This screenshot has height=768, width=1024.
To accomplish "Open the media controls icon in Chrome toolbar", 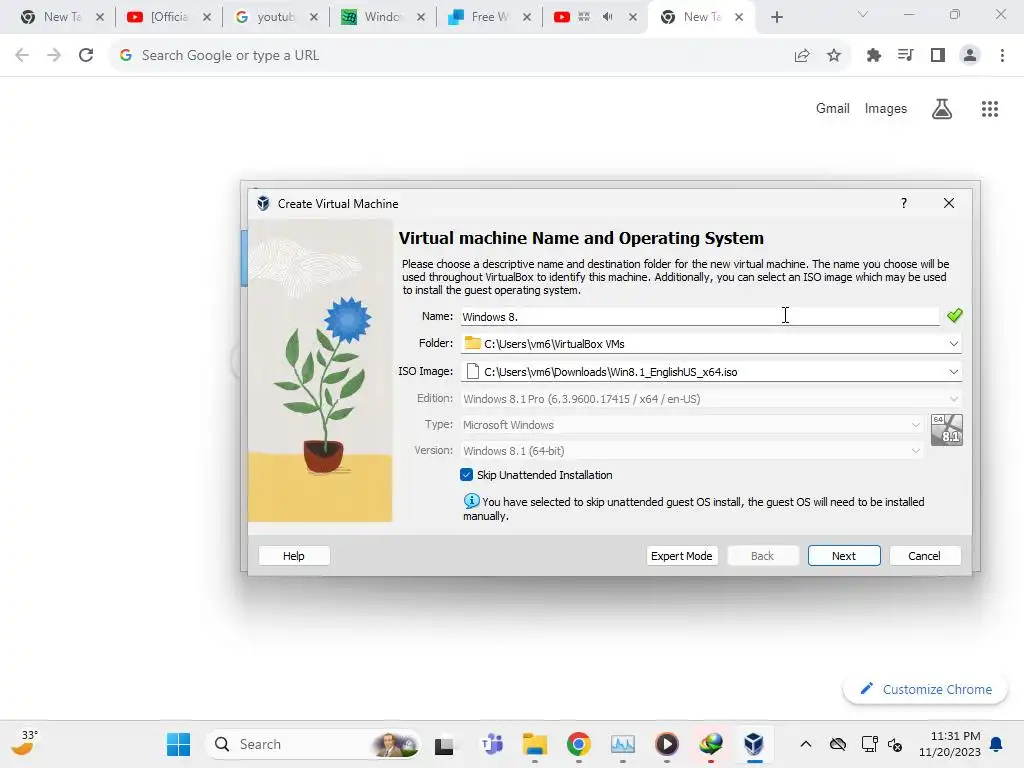I will [905, 56].
